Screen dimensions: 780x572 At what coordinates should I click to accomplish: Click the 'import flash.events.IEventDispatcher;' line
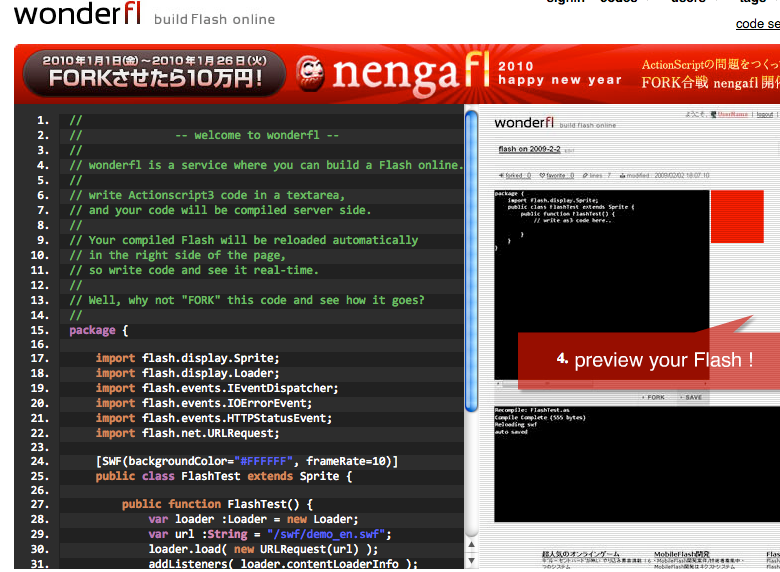(217, 388)
